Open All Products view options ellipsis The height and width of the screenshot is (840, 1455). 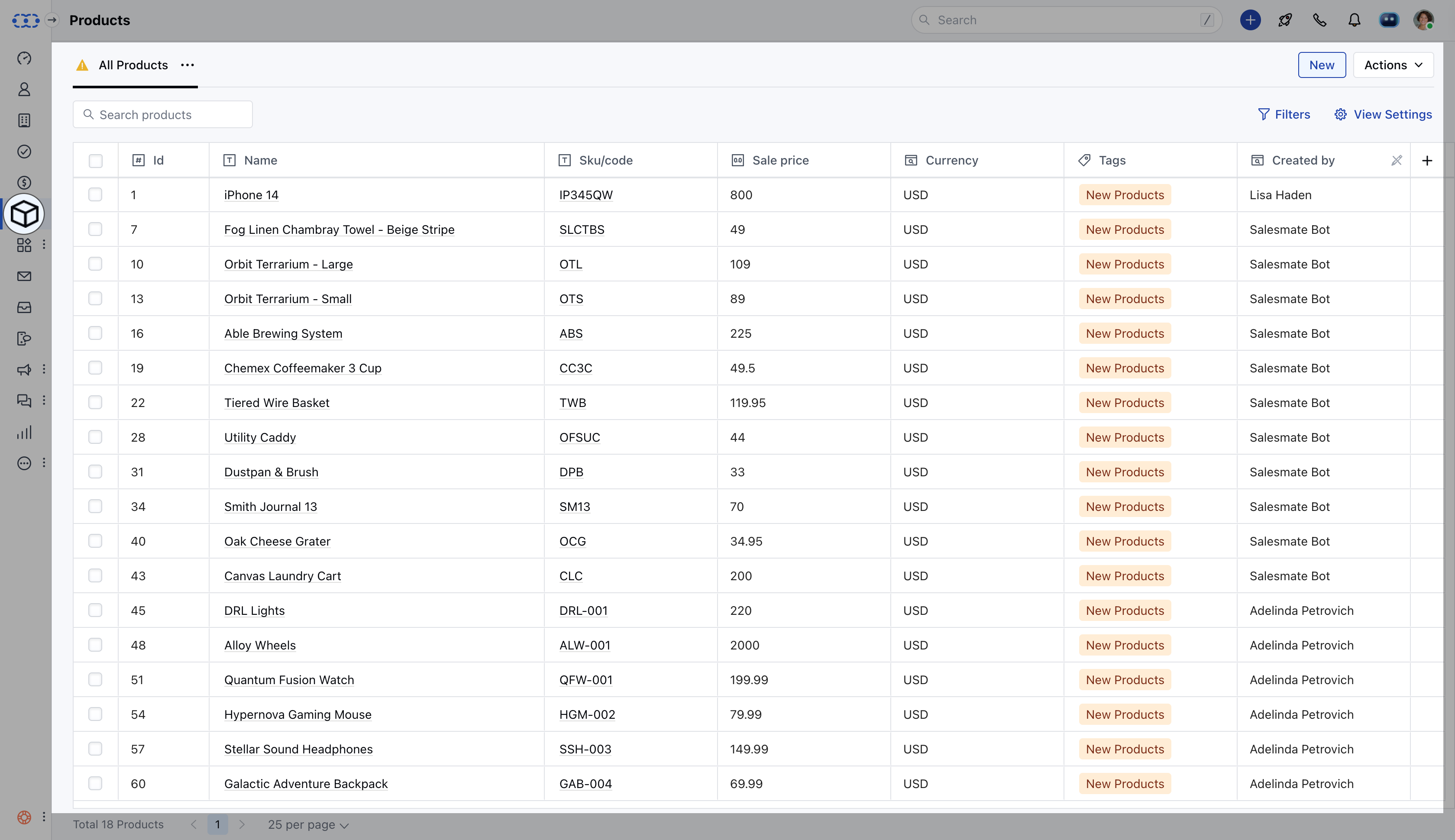click(188, 65)
